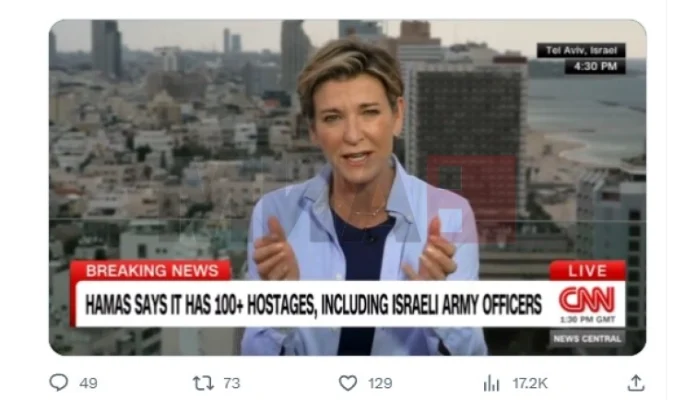Image resolution: width=673 pixels, height=400 pixels.
Task: Open view analytics bar chart icon
Action: [492, 383]
